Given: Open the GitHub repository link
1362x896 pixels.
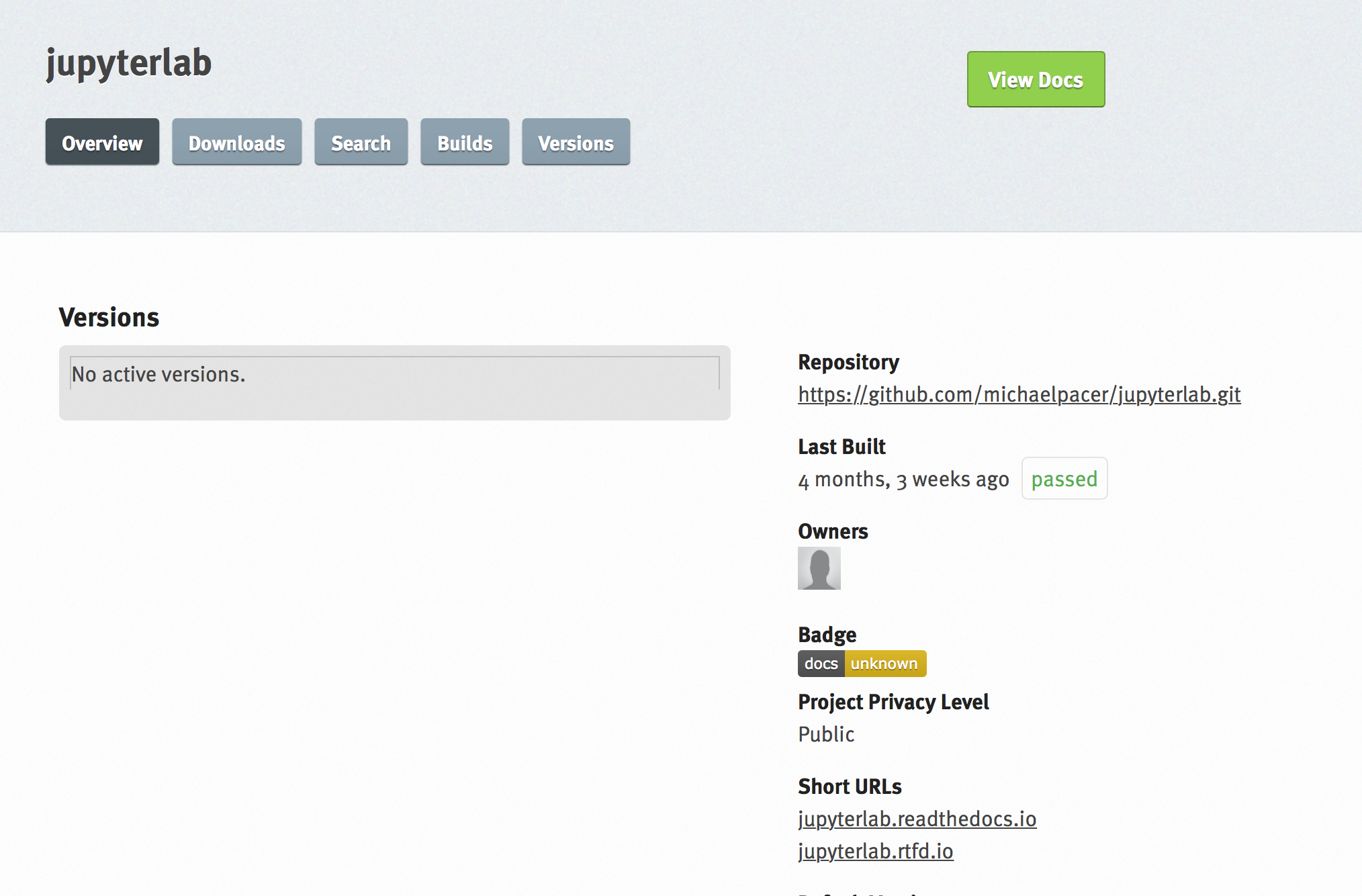Looking at the screenshot, I should tap(1018, 395).
